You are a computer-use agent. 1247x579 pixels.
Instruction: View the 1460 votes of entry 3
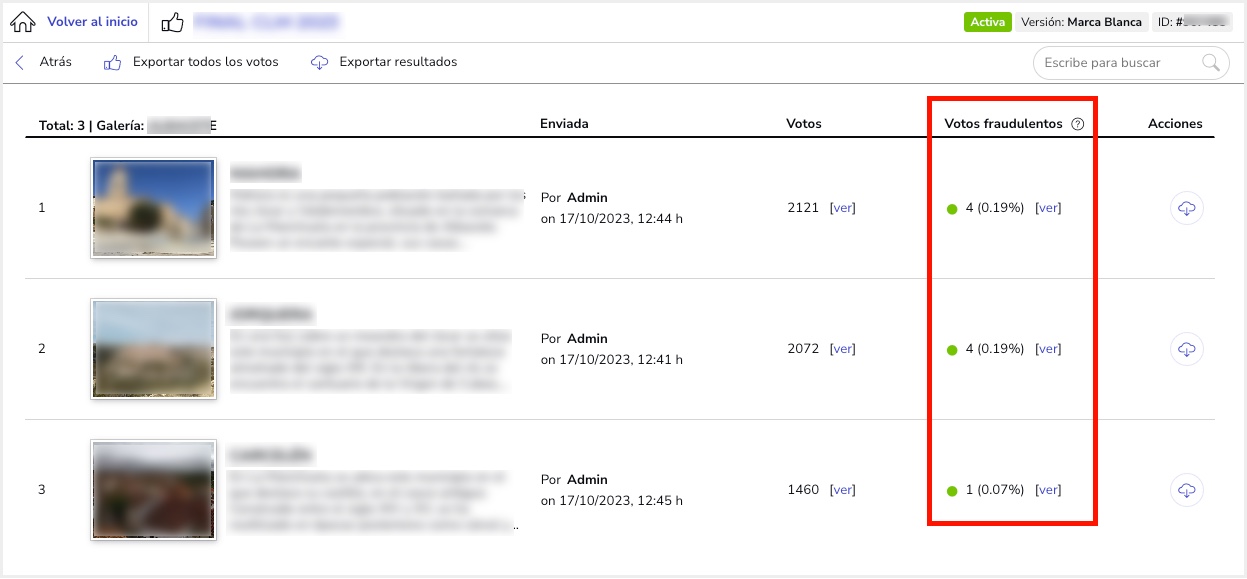coord(842,490)
